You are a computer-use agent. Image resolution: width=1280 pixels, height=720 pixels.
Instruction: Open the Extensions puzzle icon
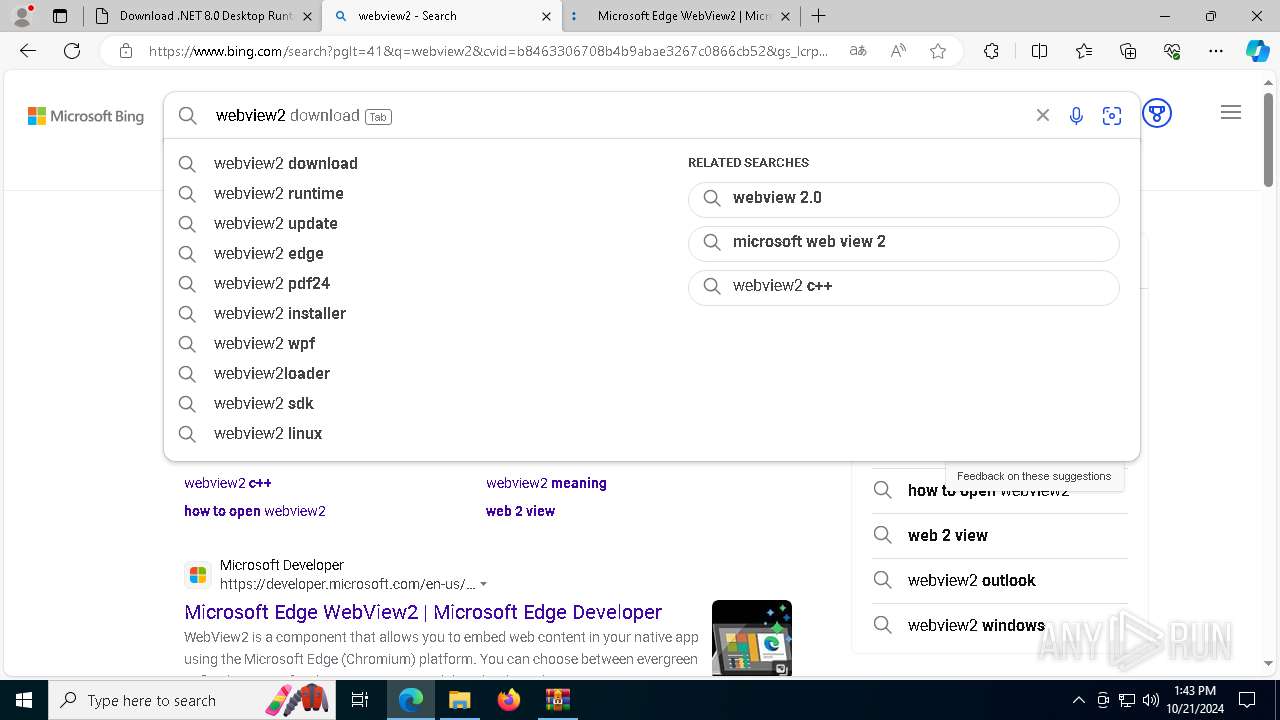click(991, 51)
